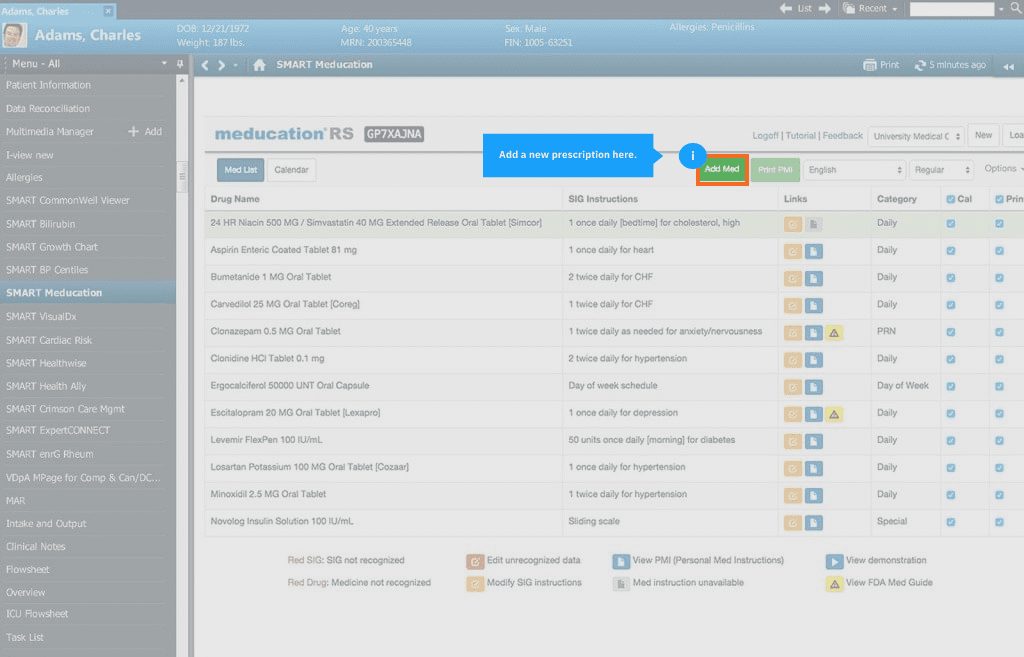Click the previous patient arrow before List
1024x657 pixels.
786,8
